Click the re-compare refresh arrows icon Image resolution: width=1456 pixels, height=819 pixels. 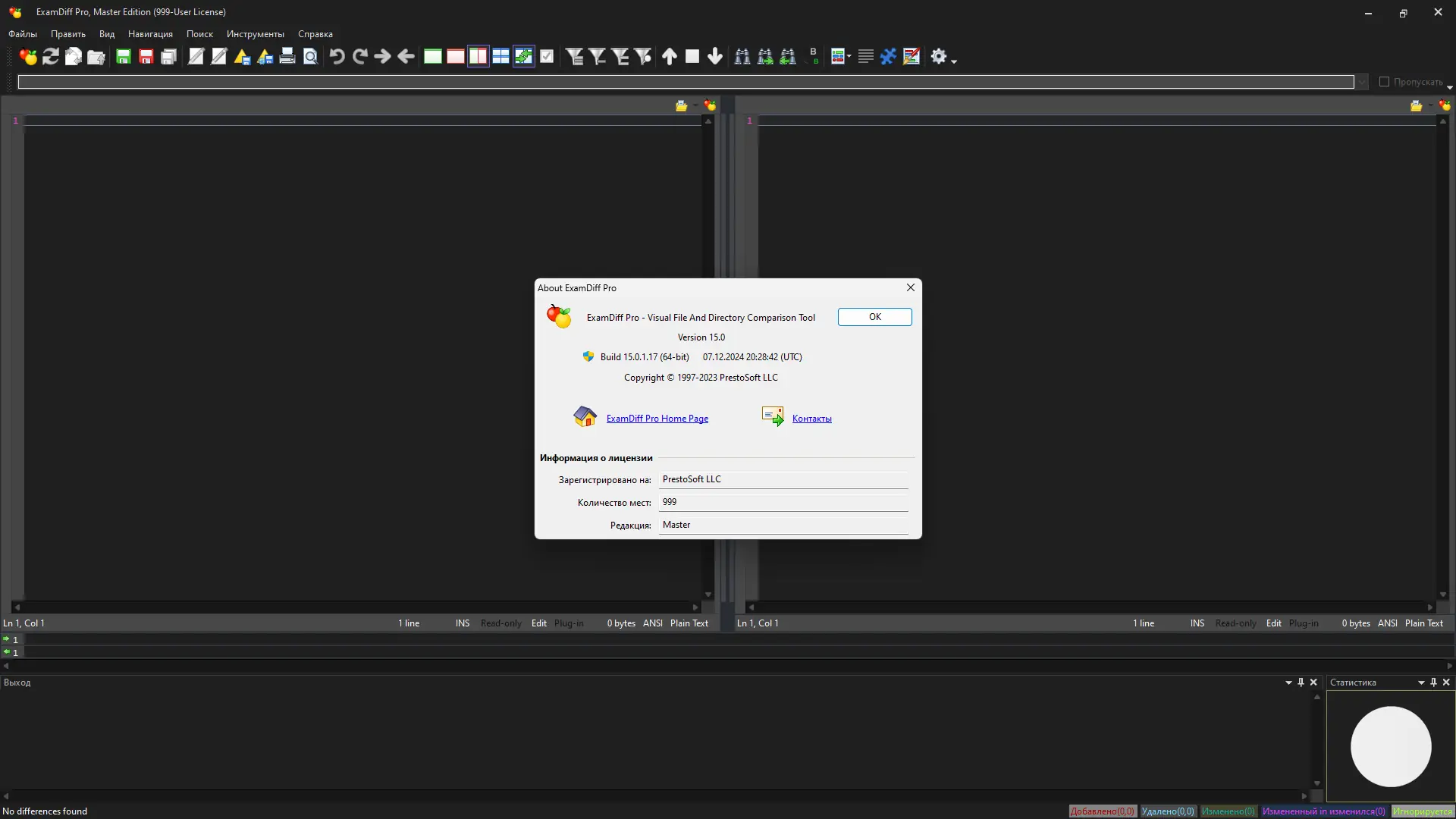tap(51, 57)
